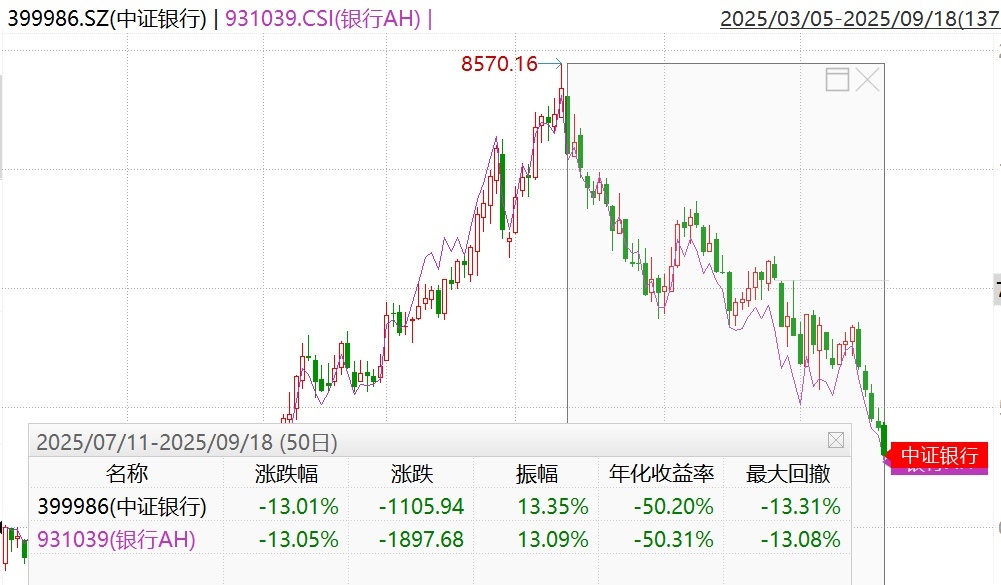Screen dimensions: 1001x585
Task: Click the statistics panel title 2025/07/11-2025/09/18 (50日)
Action: 187,441
